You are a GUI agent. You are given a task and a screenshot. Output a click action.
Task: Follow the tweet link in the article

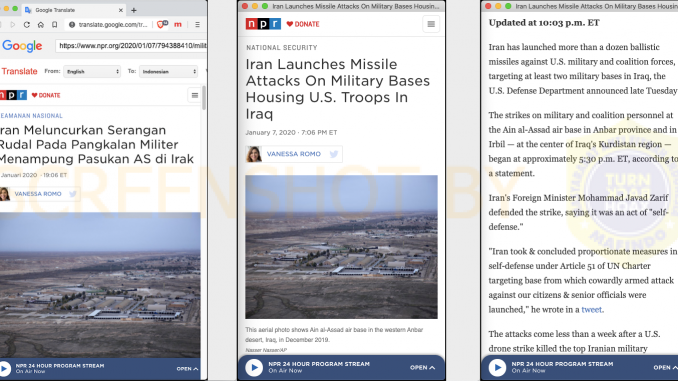(591, 310)
